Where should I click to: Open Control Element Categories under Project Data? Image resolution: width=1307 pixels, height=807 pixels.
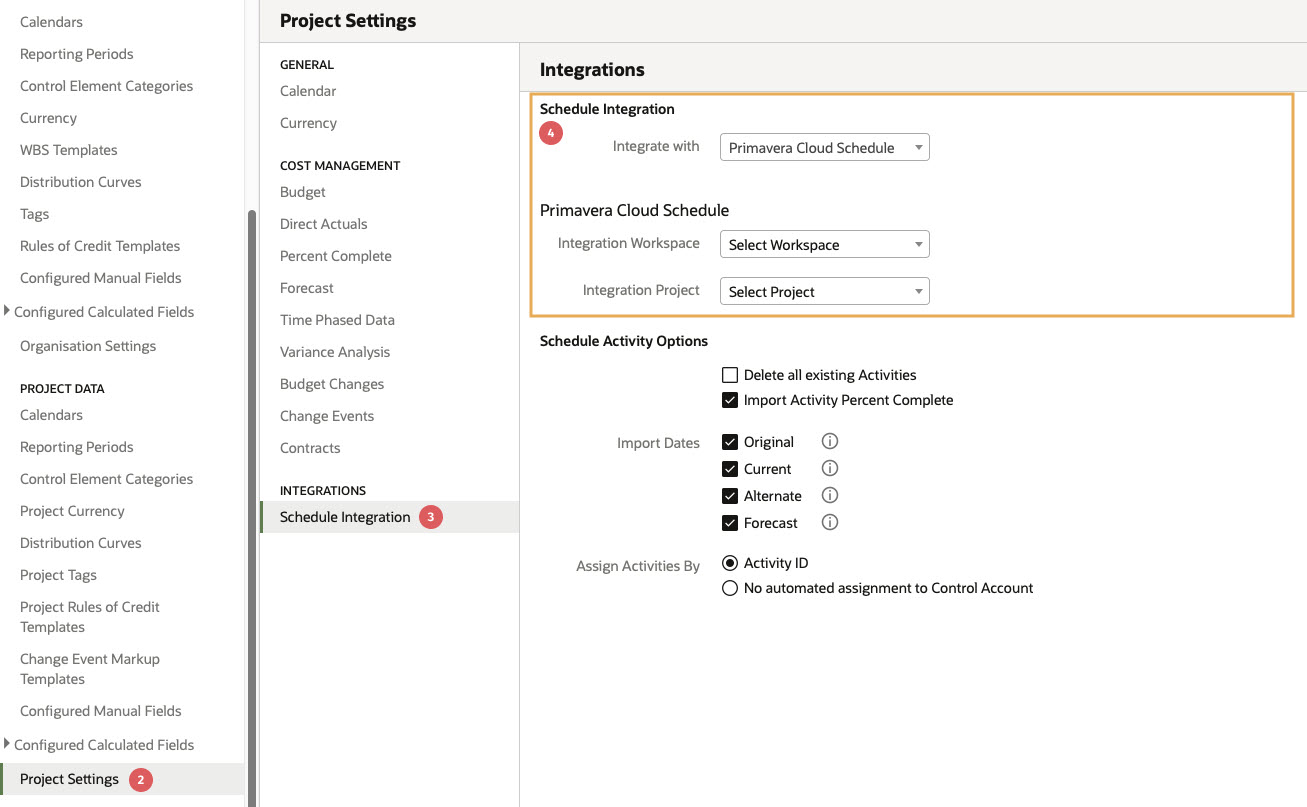coord(106,479)
